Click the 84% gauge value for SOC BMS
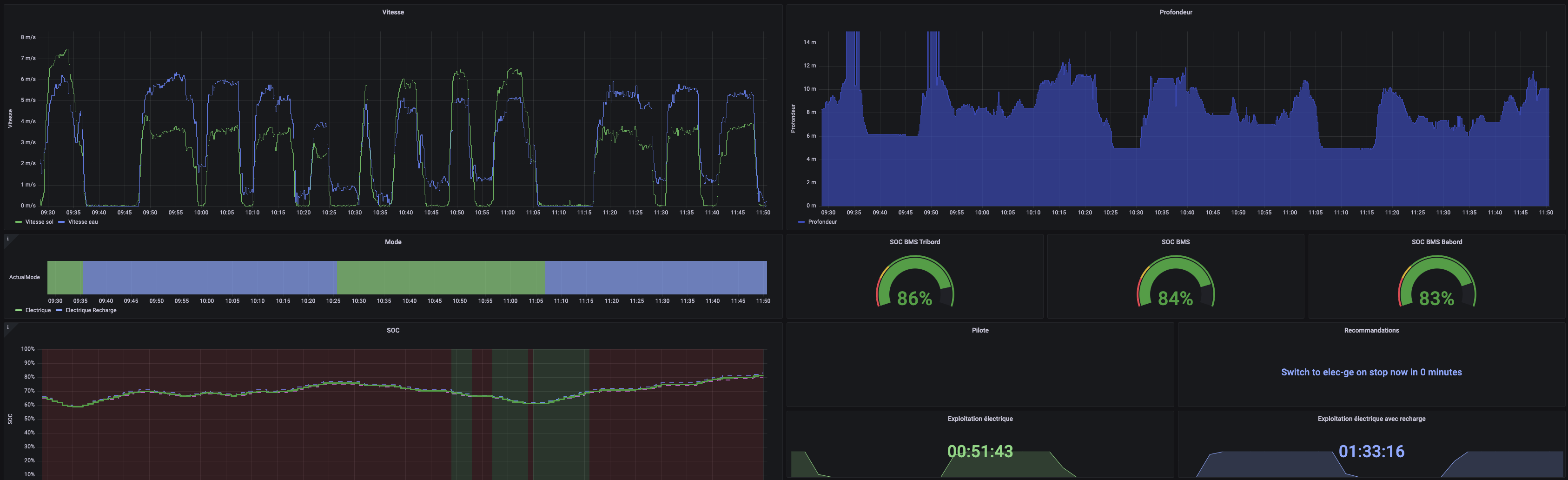The image size is (1568, 480). click(x=1175, y=299)
